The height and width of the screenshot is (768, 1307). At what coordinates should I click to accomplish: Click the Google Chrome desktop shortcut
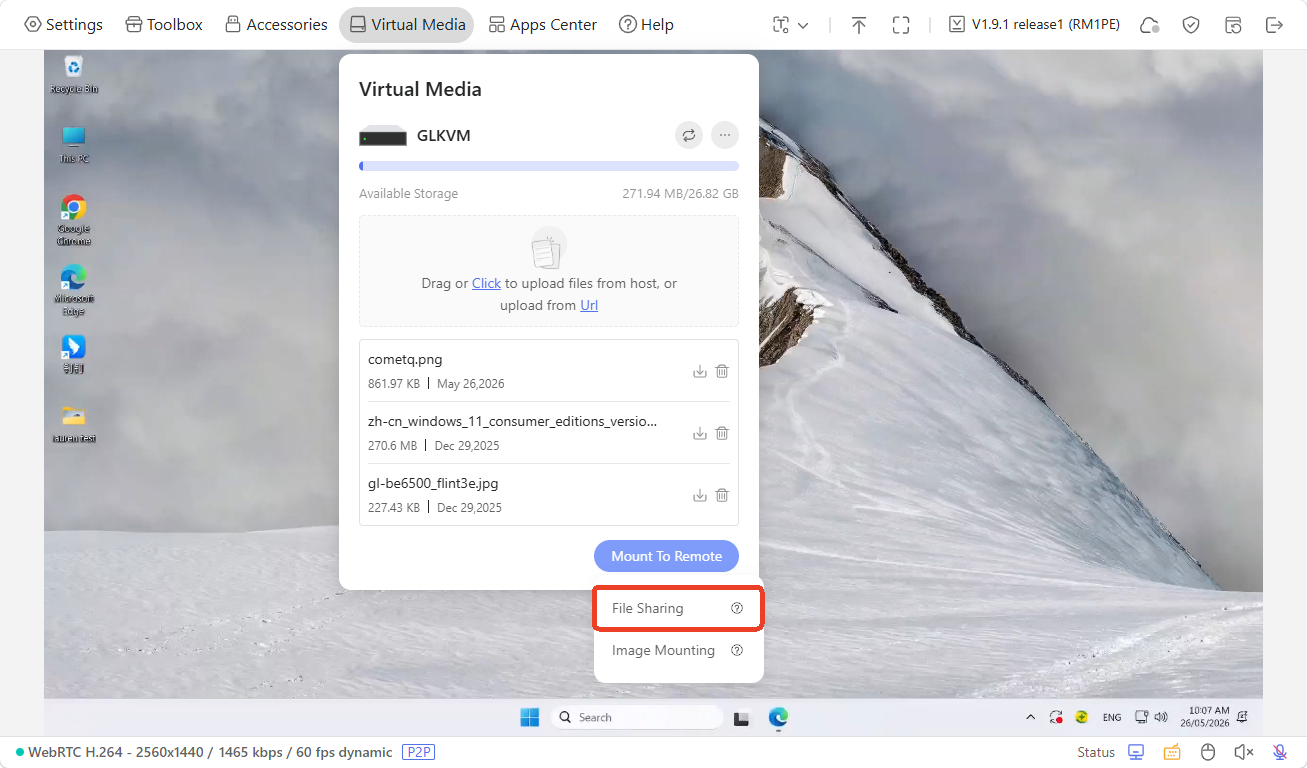point(74,220)
